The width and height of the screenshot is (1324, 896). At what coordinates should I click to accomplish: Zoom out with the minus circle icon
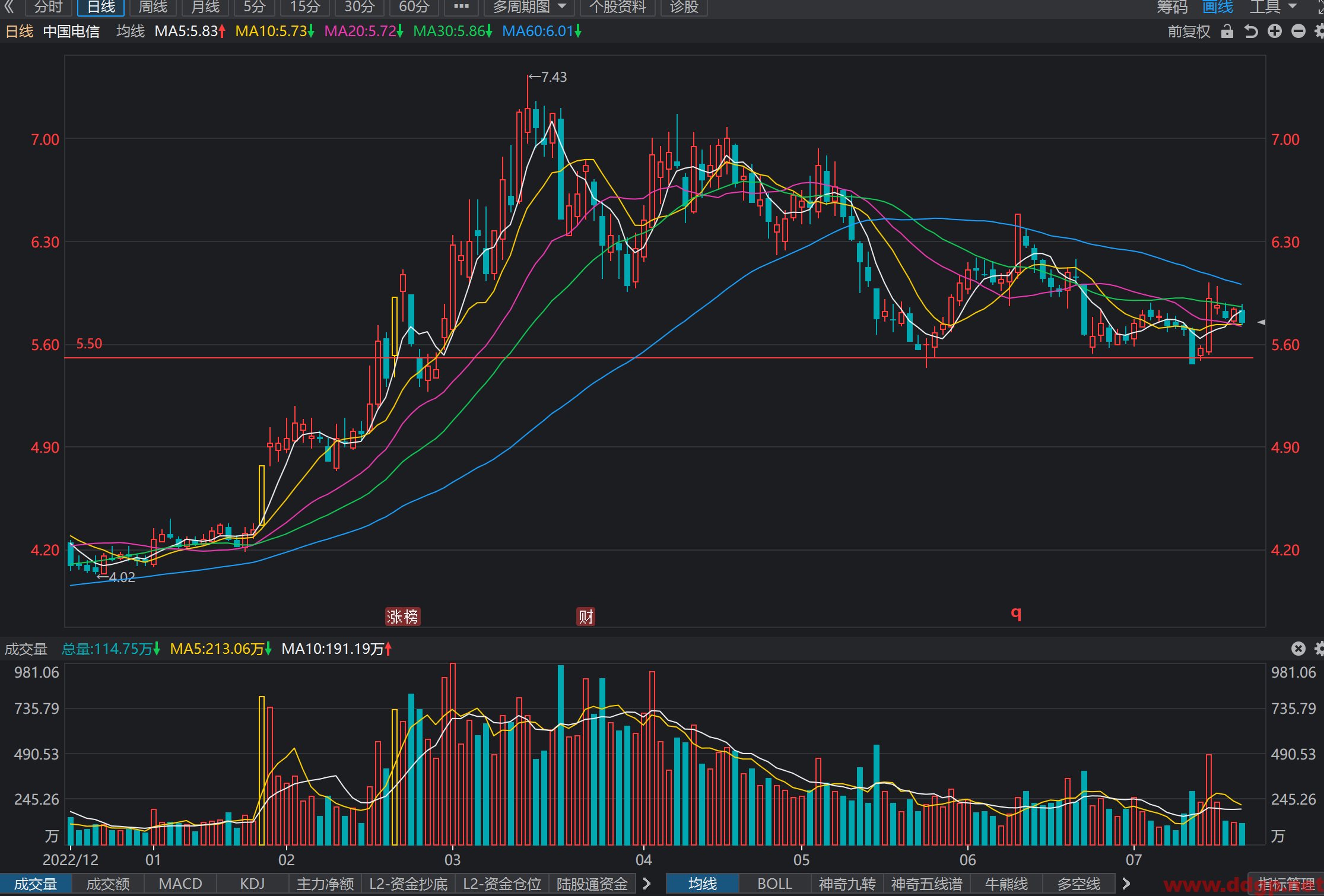point(1298,31)
